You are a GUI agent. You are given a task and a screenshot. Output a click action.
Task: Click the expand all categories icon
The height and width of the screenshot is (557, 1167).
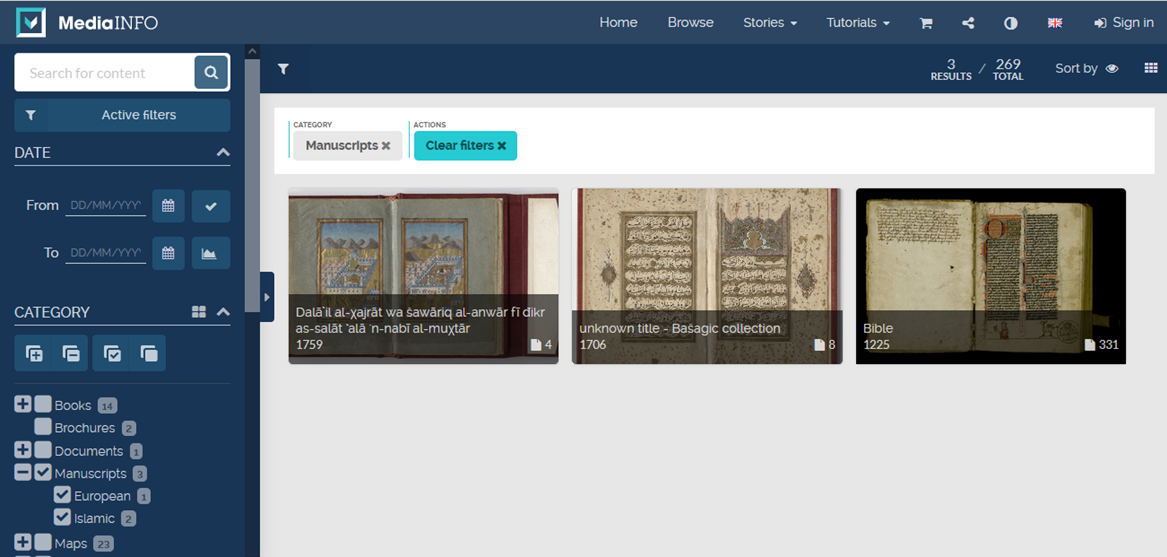point(33,353)
